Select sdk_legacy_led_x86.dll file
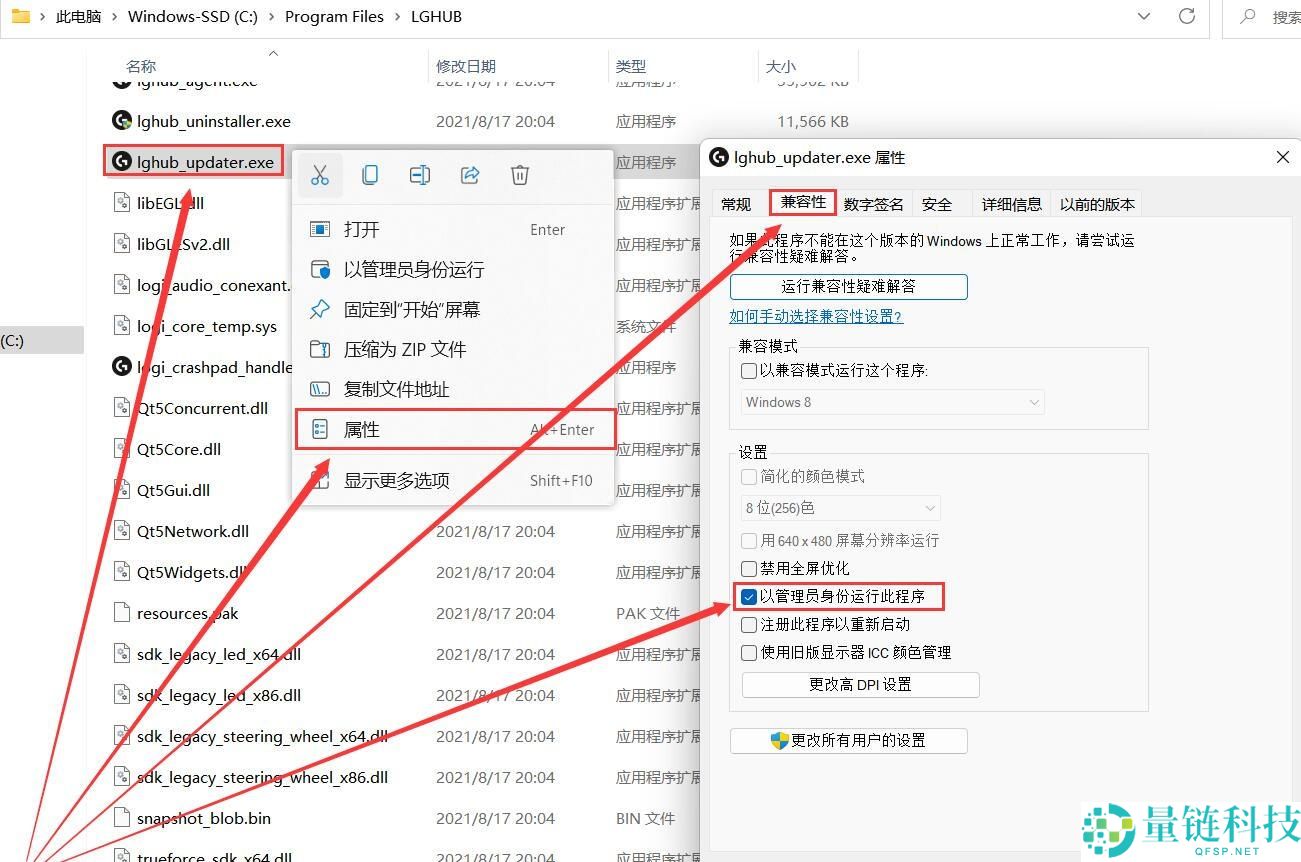 [219, 695]
